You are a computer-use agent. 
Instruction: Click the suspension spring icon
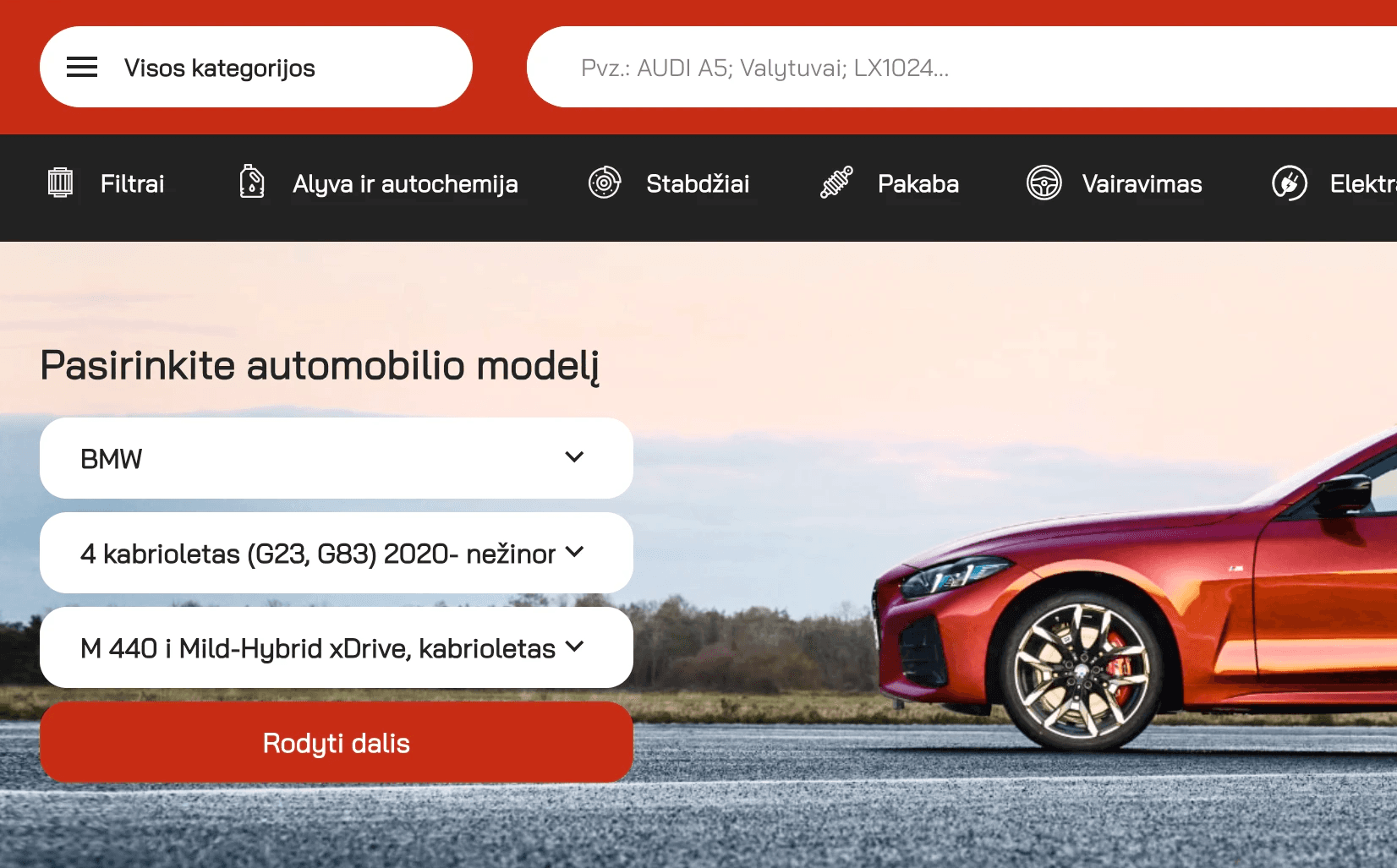836,183
